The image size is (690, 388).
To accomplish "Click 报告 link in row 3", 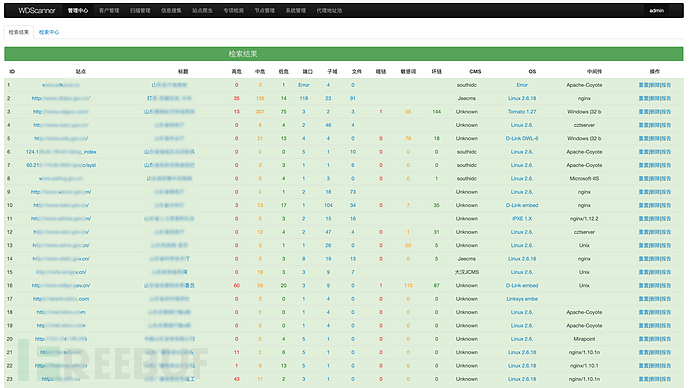I will pyautogui.click(x=666, y=112).
